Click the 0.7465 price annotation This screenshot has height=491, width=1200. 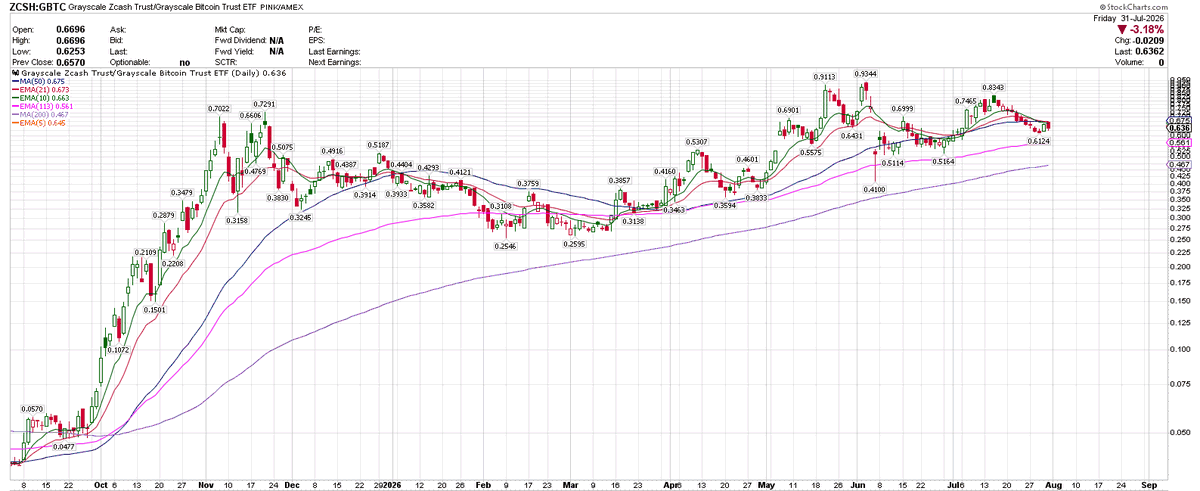[966, 101]
